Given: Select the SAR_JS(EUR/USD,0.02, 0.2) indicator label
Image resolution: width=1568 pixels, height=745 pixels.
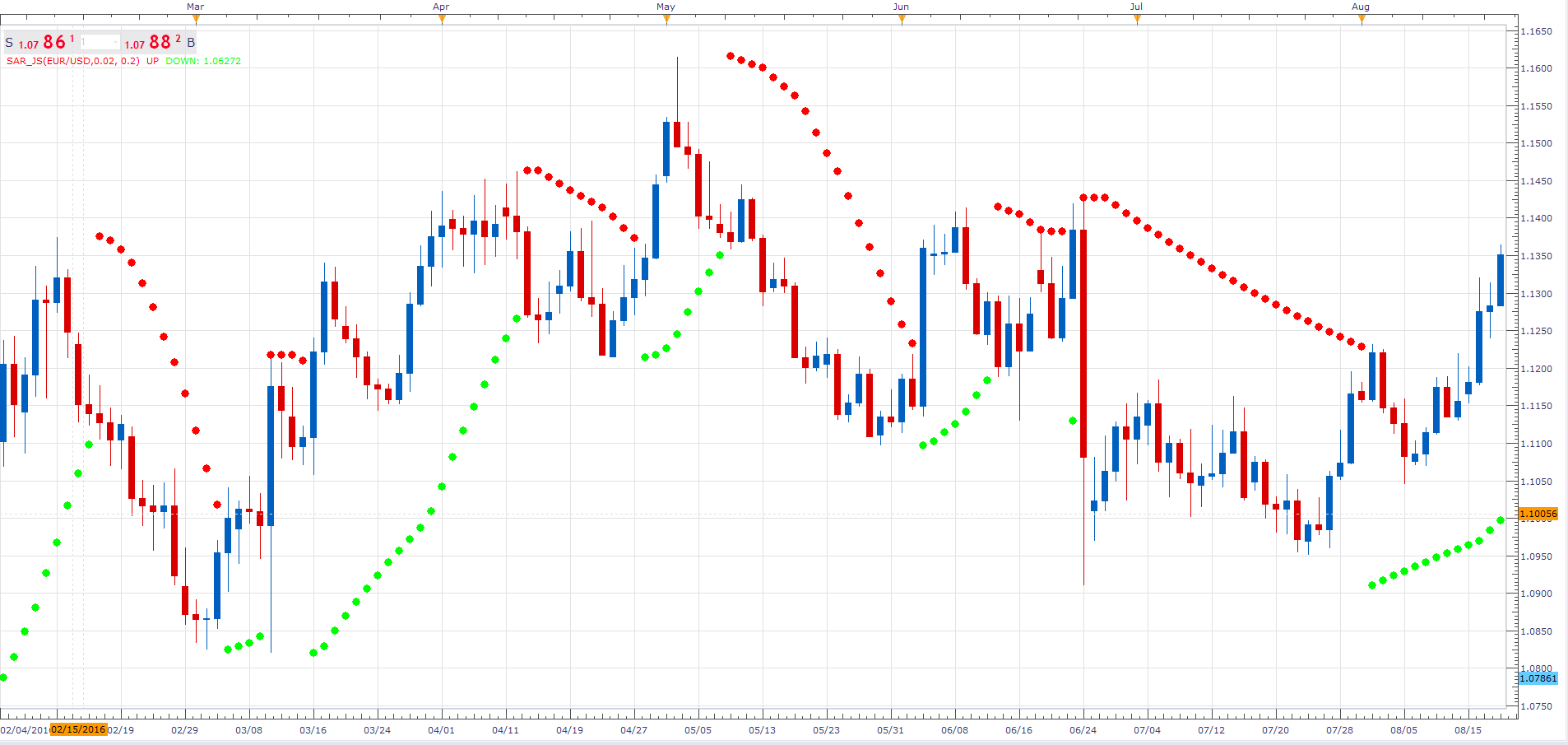Looking at the screenshot, I should coord(73,61).
